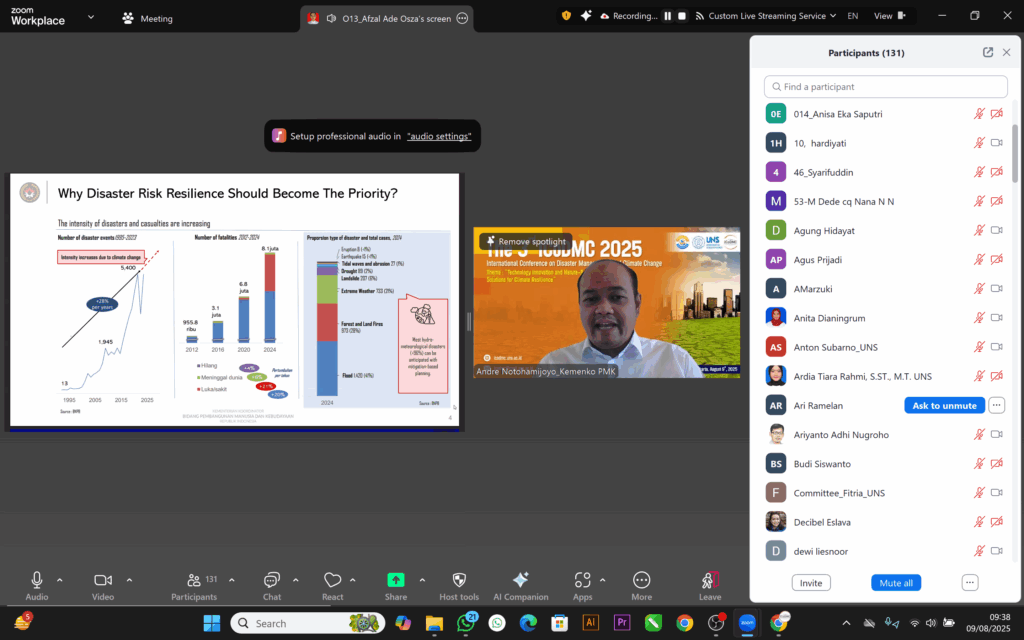Toggle microphone with the Audio button
The height and width of the screenshot is (640, 1024).
point(37,584)
